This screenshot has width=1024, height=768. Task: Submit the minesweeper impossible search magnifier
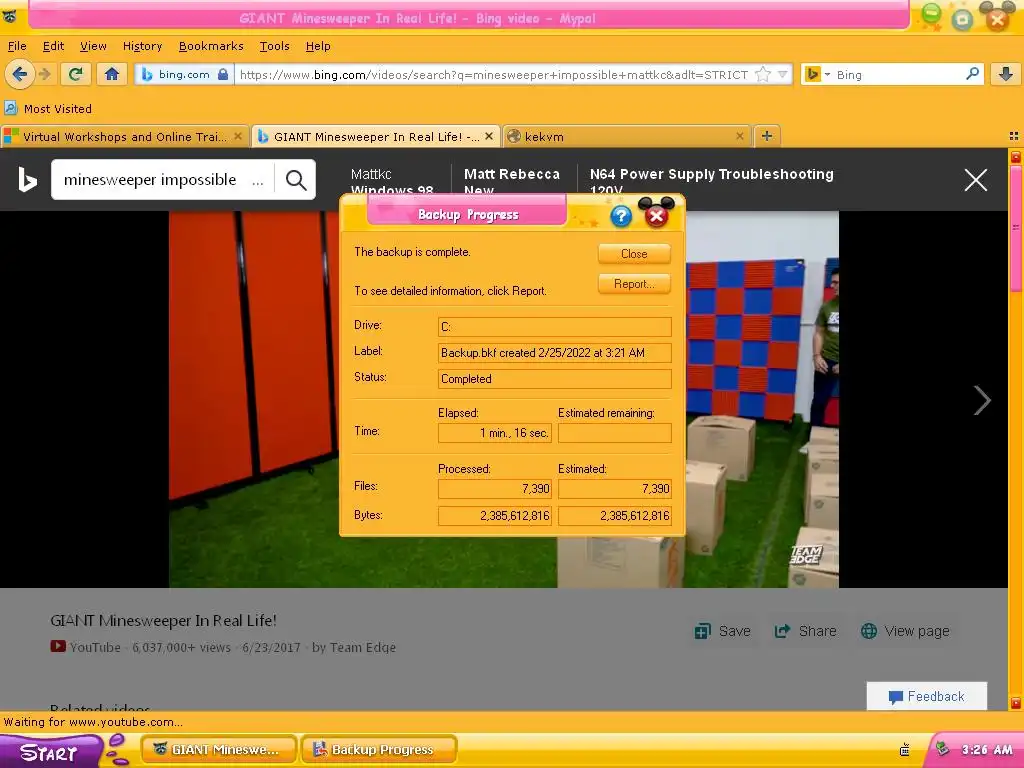click(296, 180)
